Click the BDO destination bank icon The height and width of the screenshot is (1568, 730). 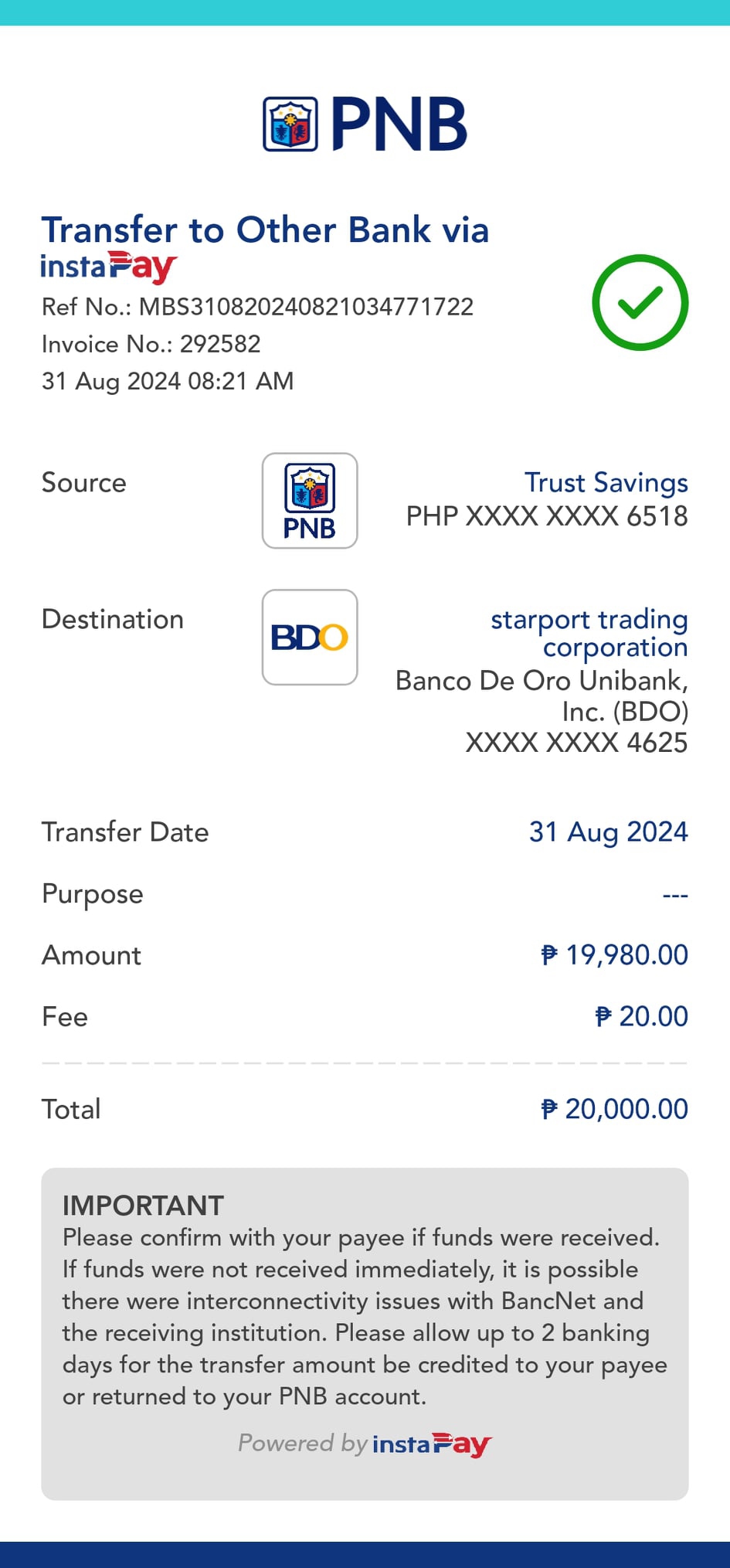coord(310,638)
